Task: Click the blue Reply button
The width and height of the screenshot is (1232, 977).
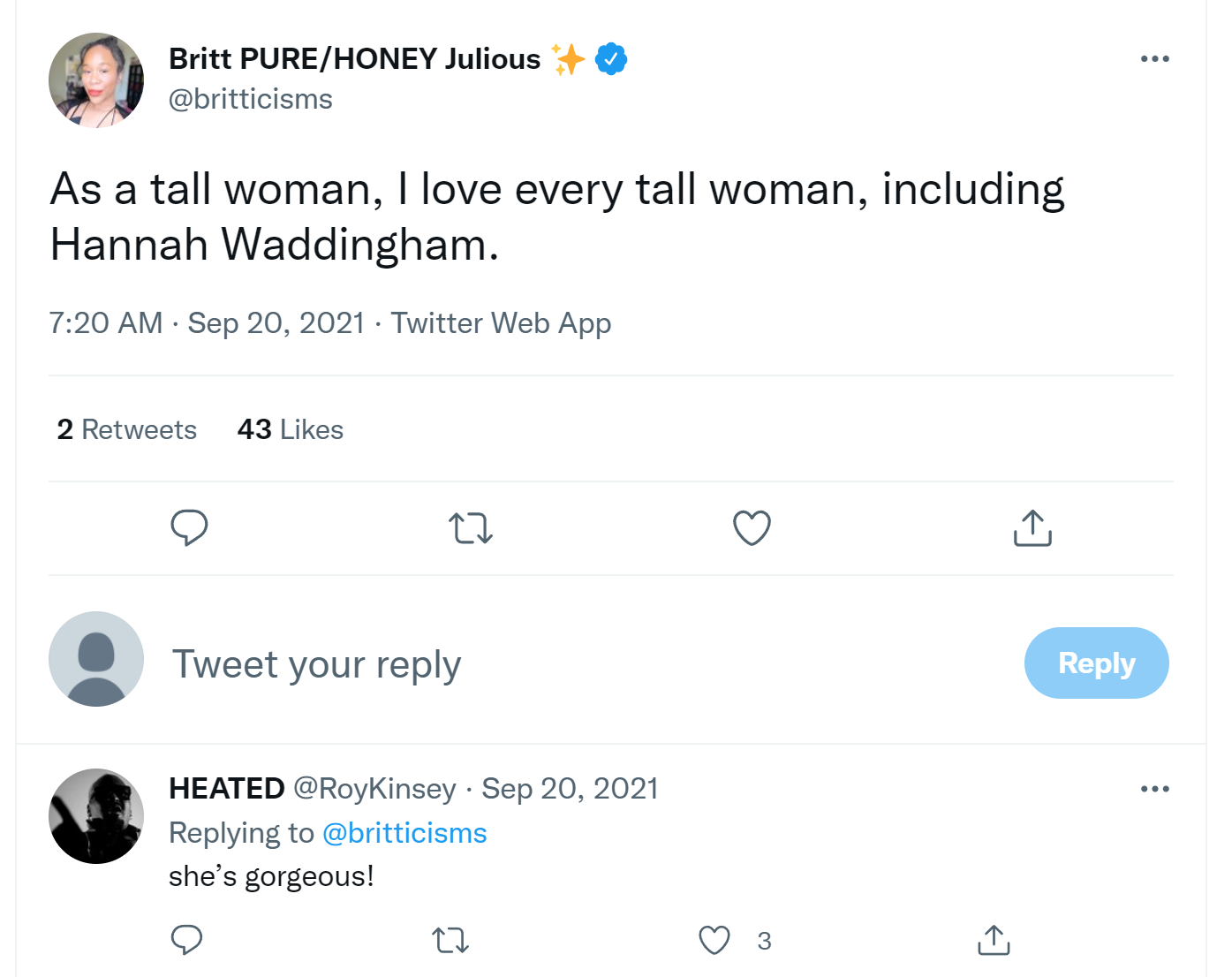Action: tap(1097, 663)
